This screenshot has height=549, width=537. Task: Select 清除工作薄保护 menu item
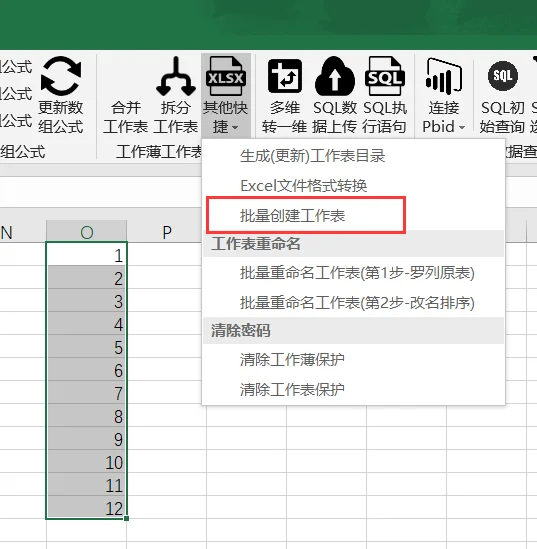point(354,360)
